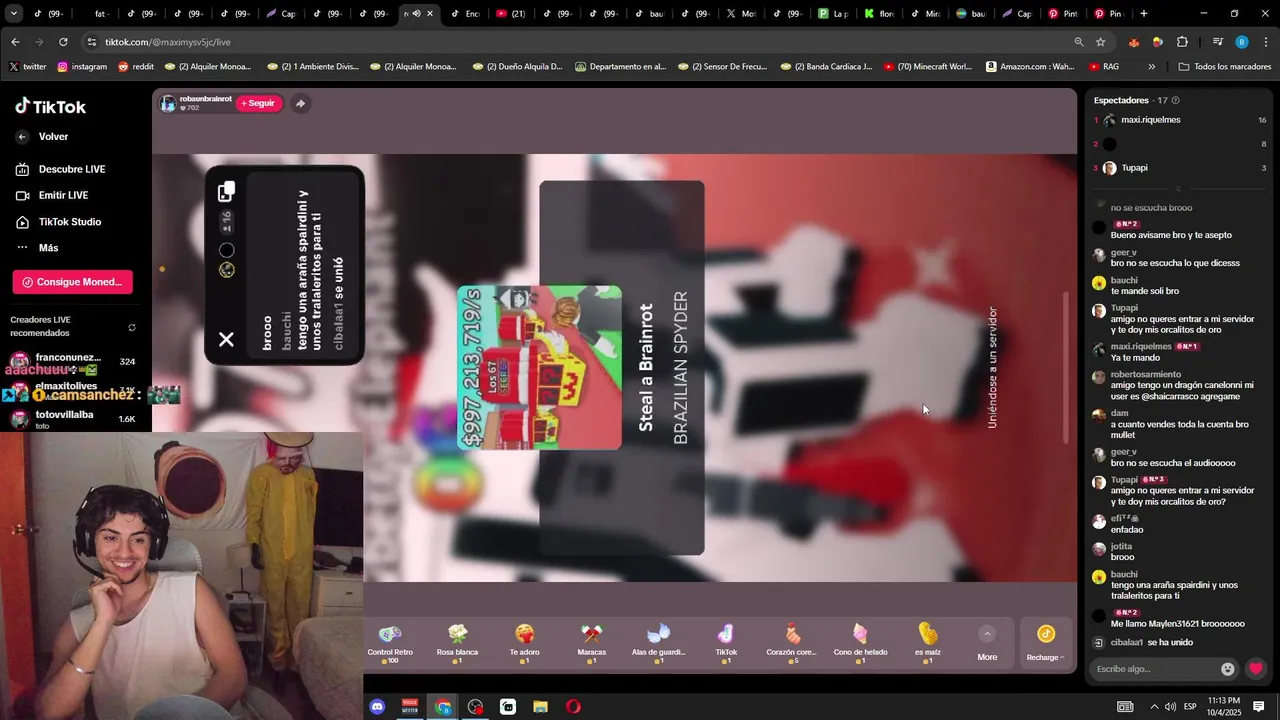Click the address bar URL
The height and width of the screenshot is (720, 1280).
pos(167,42)
